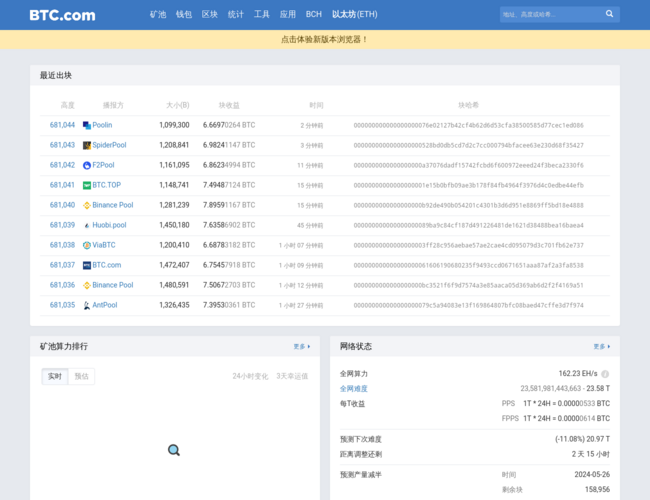Click the ViaBTC pool icon
The image size is (650, 500).
pos(87,245)
